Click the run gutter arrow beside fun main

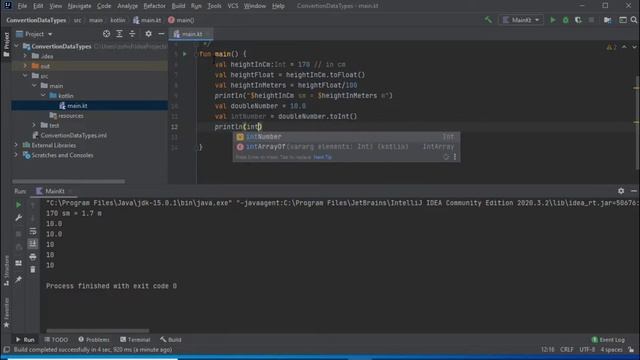pos(184,54)
